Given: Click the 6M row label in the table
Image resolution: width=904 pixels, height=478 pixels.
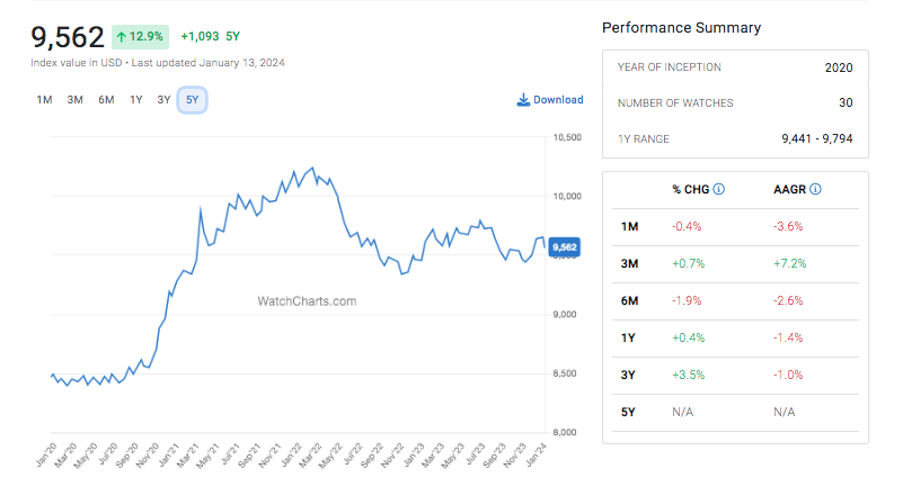Looking at the screenshot, I should coord(630,300).
